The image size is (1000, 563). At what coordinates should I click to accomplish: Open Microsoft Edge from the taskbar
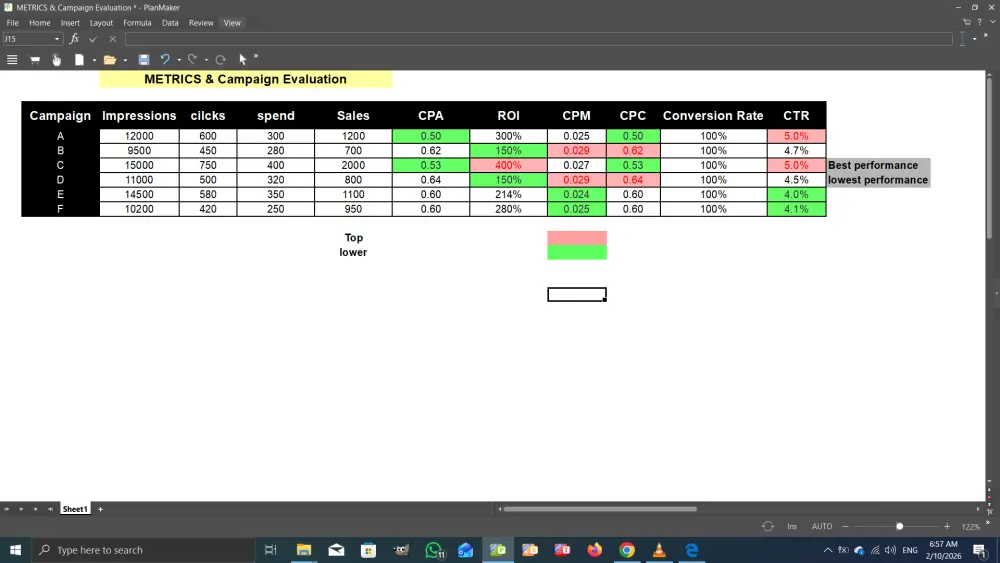click(x=692, y=550)
